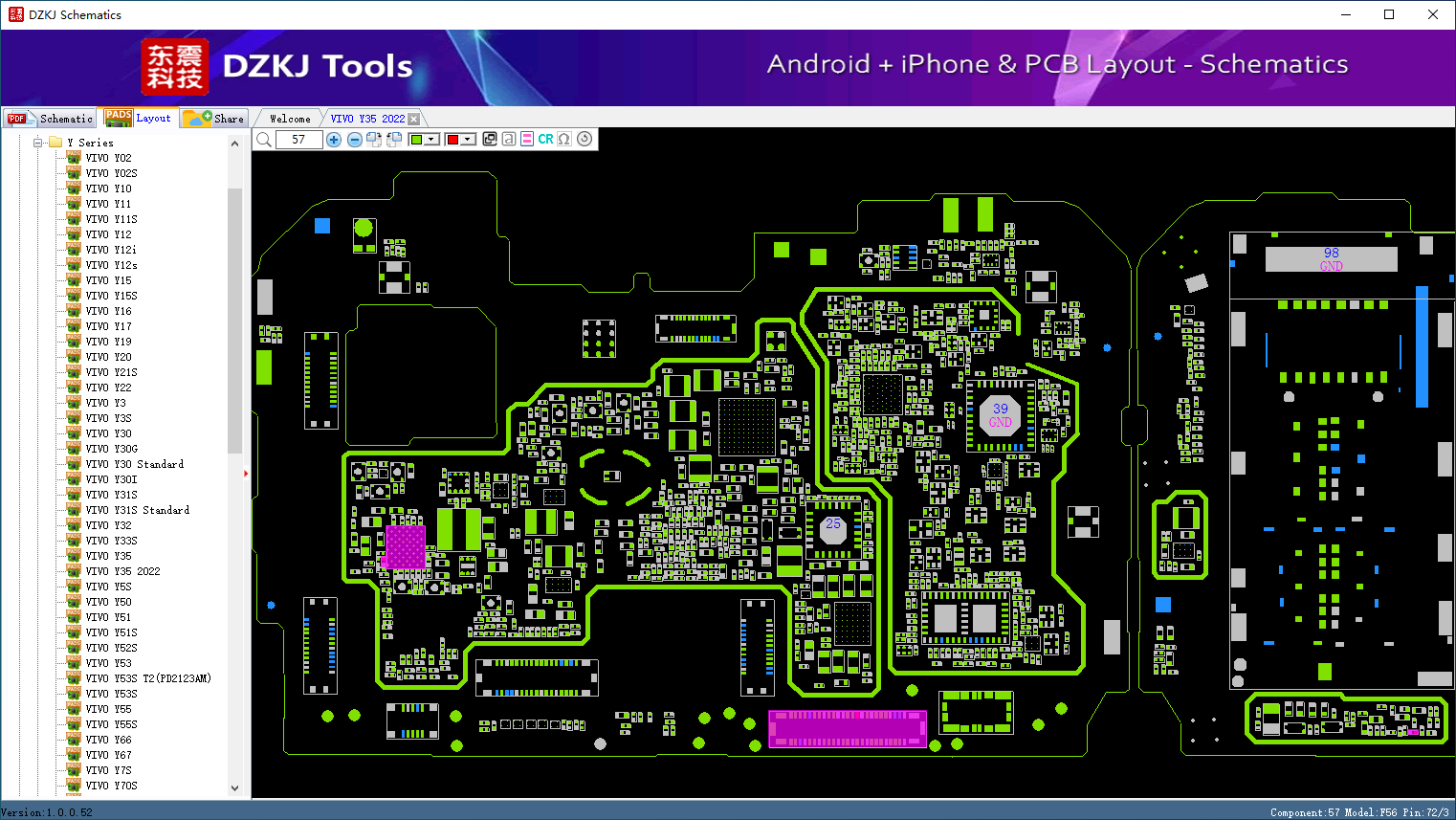
Task: Click the scroll up arrow of the model list
Action: [235, 144]
